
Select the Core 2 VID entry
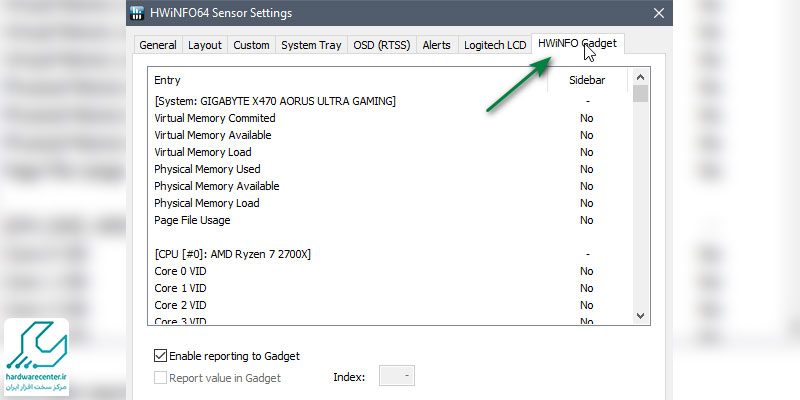coord(390,305)
